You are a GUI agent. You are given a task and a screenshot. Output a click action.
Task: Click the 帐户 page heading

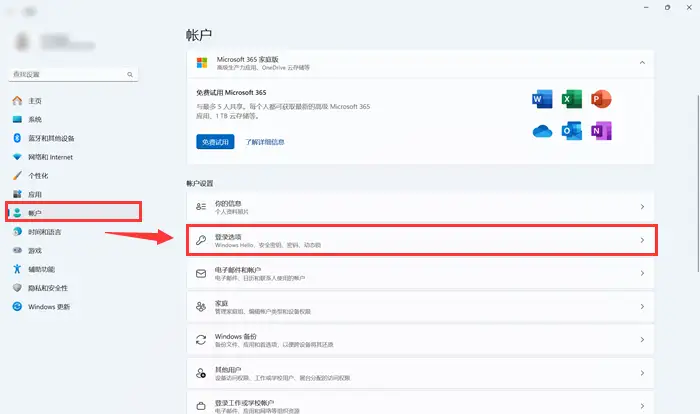coord(199,35)
